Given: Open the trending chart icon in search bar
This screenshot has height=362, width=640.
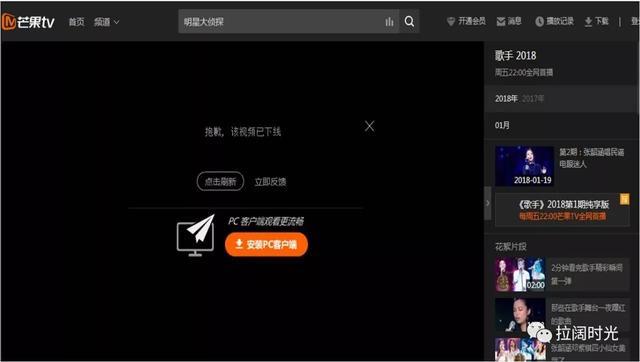Looking at the screenshot, I should (389, 22).
